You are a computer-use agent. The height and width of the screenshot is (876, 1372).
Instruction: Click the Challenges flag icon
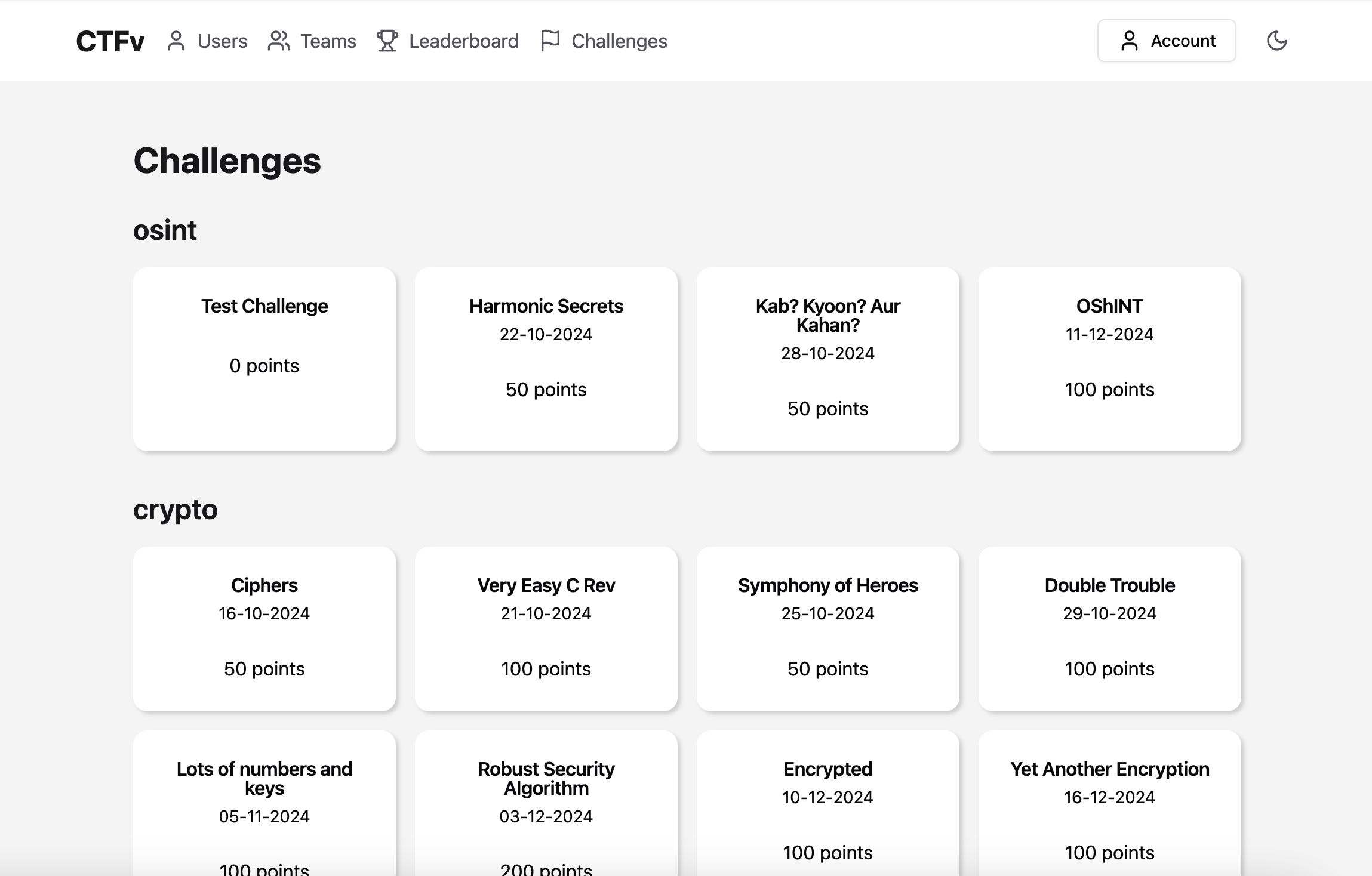tap(550, 41)
